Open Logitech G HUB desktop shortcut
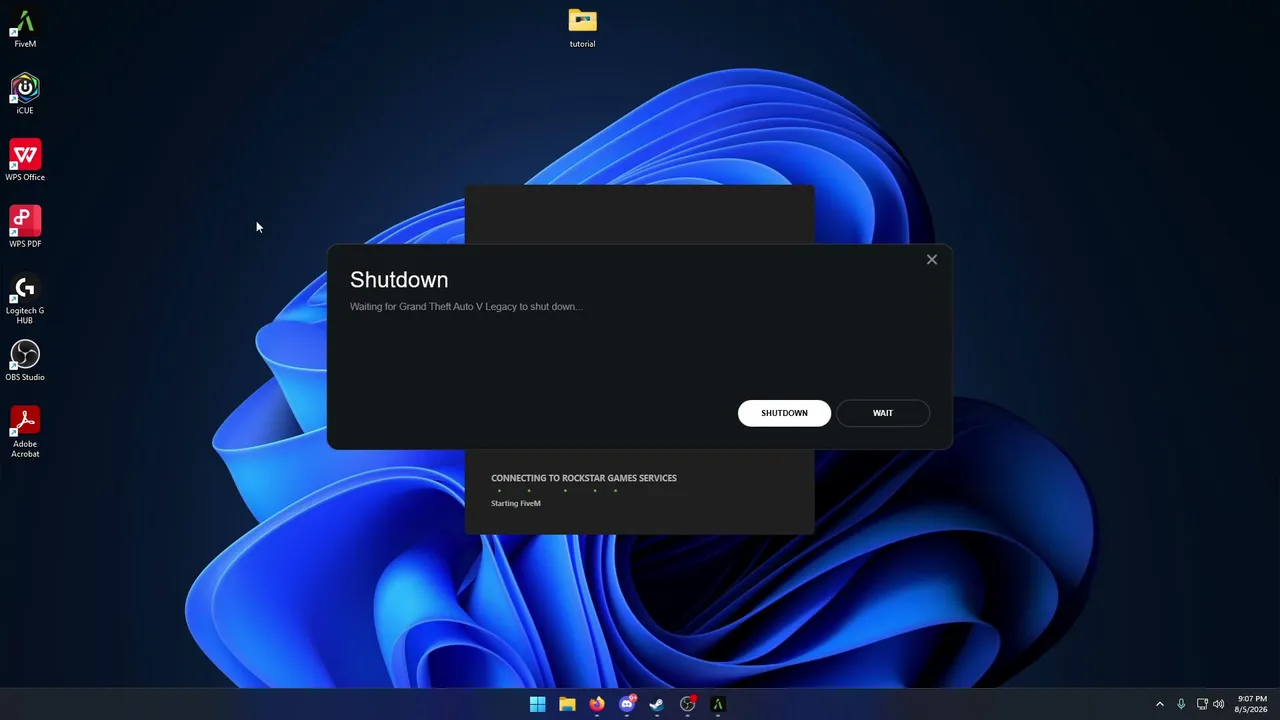 pyautogui.click(x=25, y=299)
